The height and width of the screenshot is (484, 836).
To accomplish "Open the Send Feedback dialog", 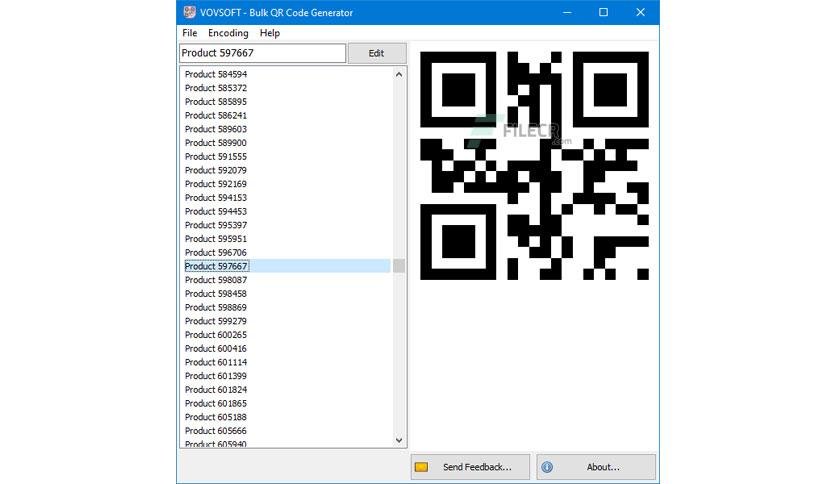I will tap(470, 467).
